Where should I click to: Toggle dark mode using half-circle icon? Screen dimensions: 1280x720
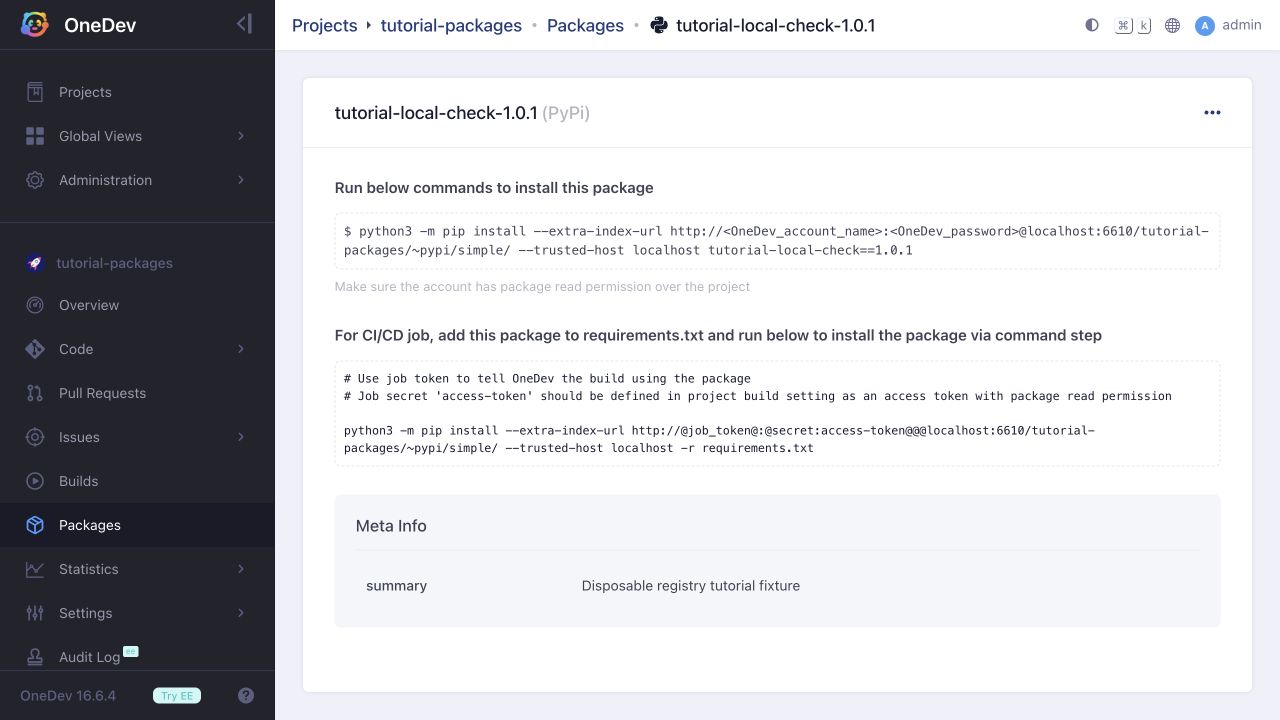[x=1092, y=25]
